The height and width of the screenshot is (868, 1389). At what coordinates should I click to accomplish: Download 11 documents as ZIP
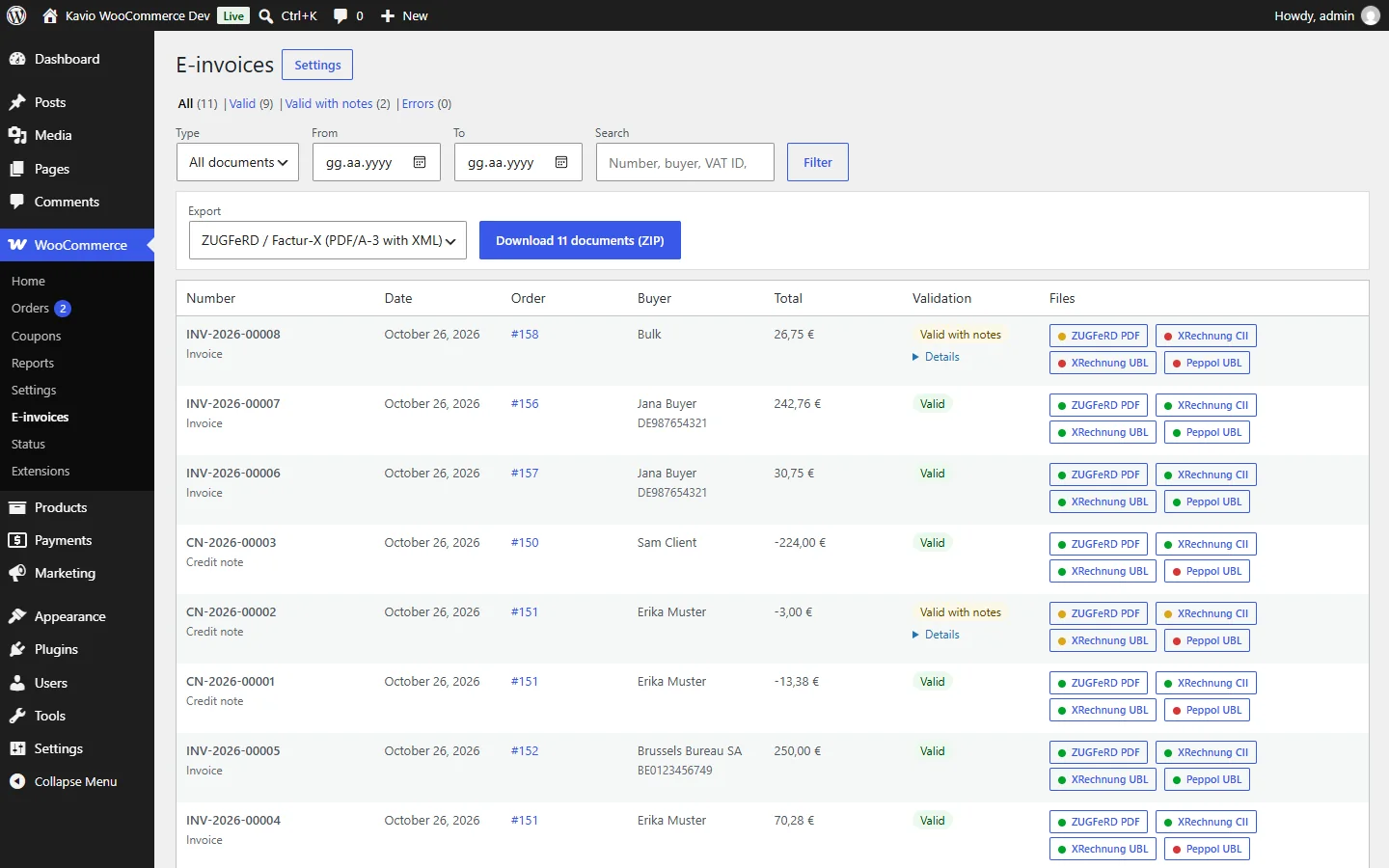[580, 240]
